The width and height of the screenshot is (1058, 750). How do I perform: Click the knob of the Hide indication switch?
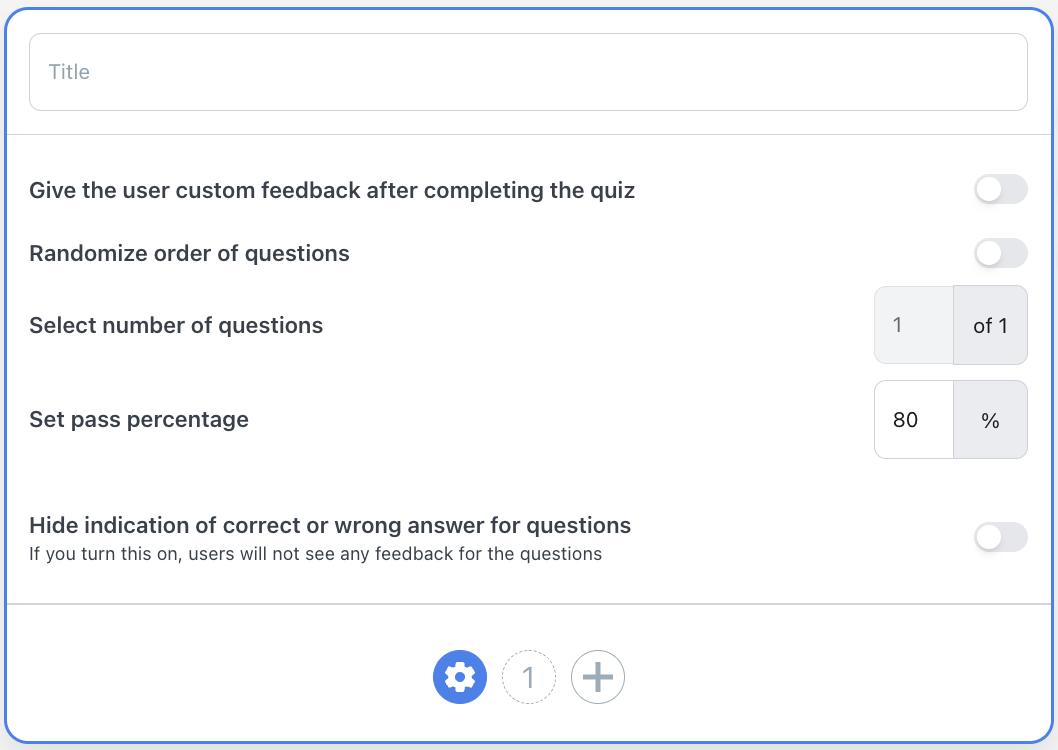[x=989, y=537]
